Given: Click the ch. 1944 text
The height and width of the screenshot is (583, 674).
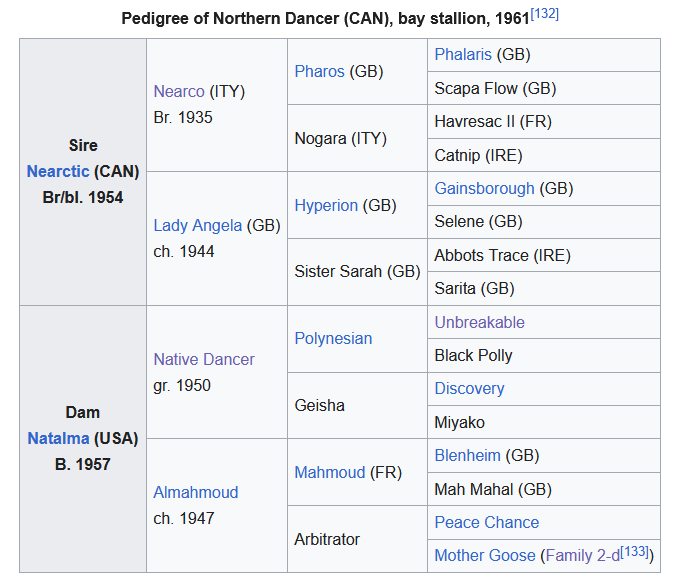Looking at the screenshot, I should (184, 252).
